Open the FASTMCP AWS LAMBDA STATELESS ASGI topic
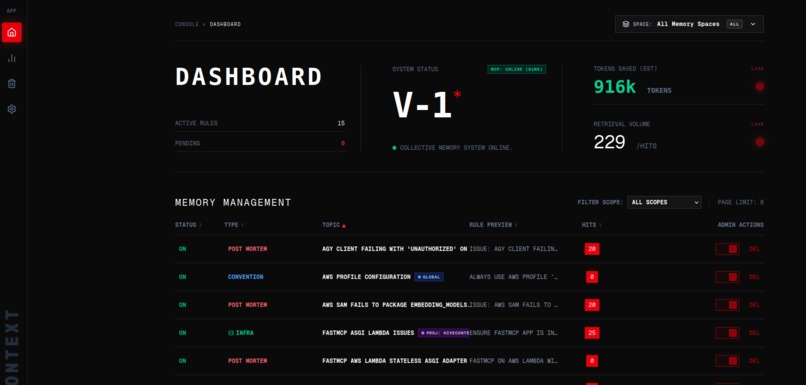 (x=395, y=361)
